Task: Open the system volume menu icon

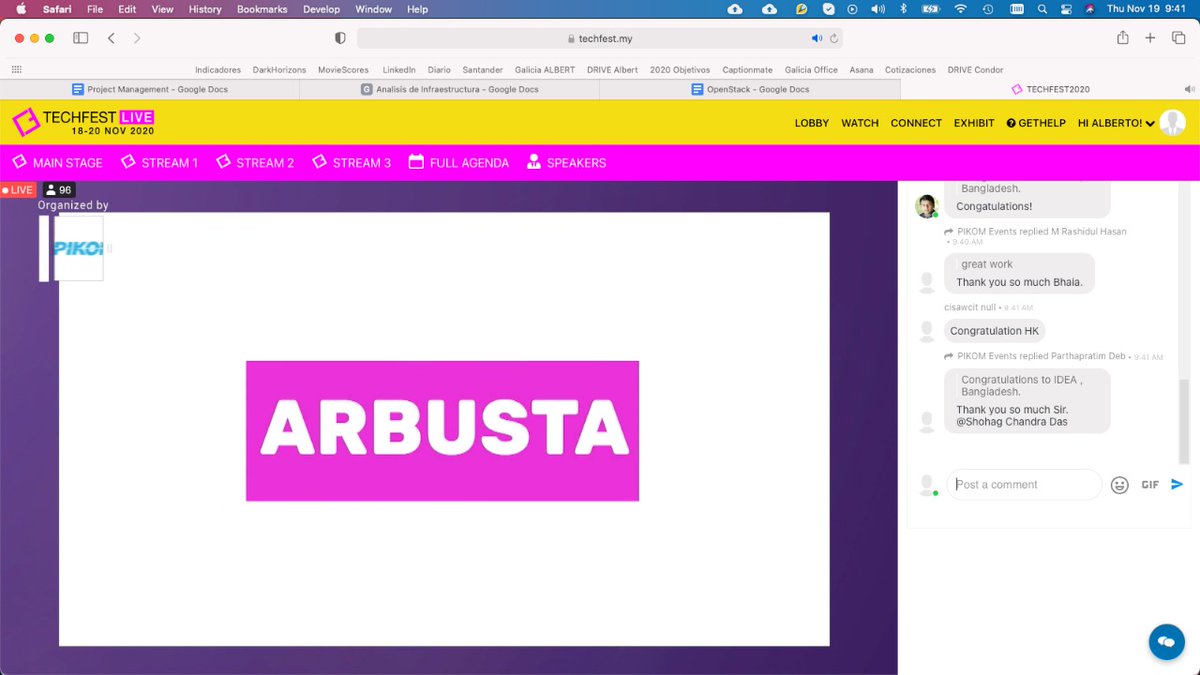Action: (x=877, y=9)
